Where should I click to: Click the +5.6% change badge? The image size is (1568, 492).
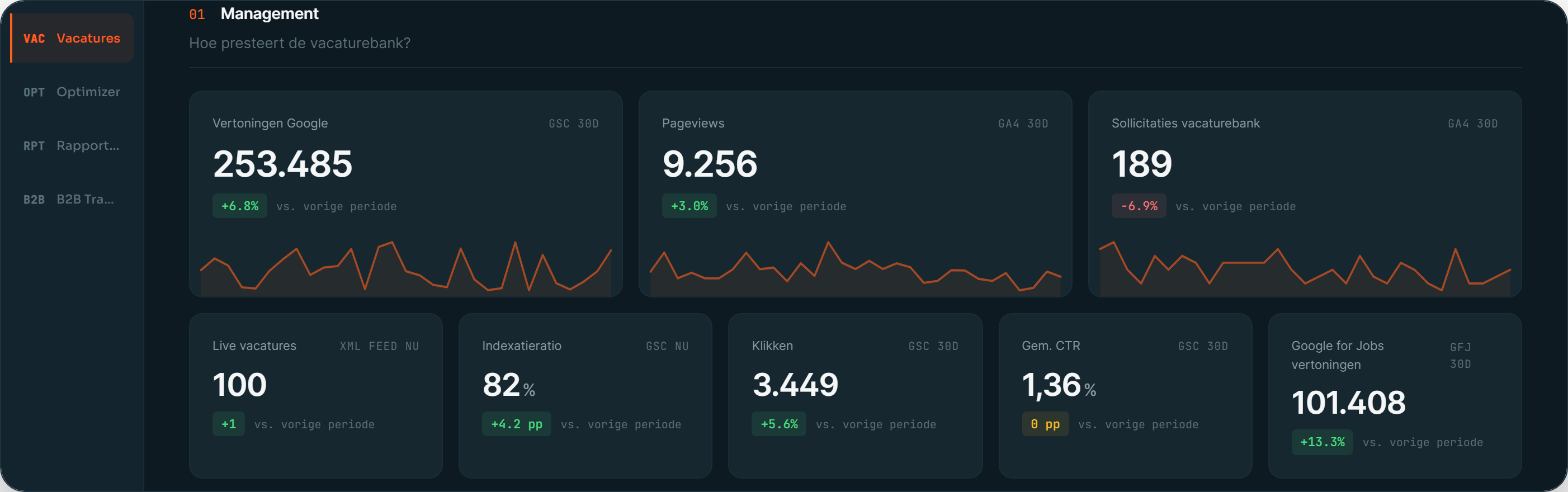pos(779,424)
